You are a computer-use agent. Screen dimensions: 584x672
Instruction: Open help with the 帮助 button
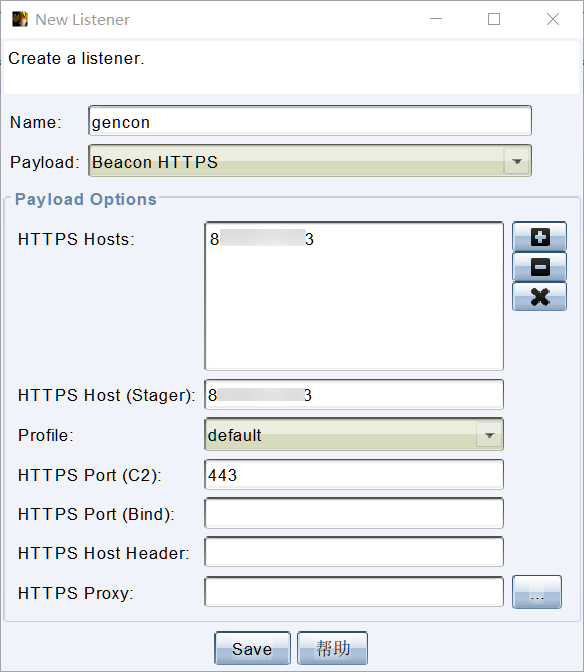coord(332,648)
